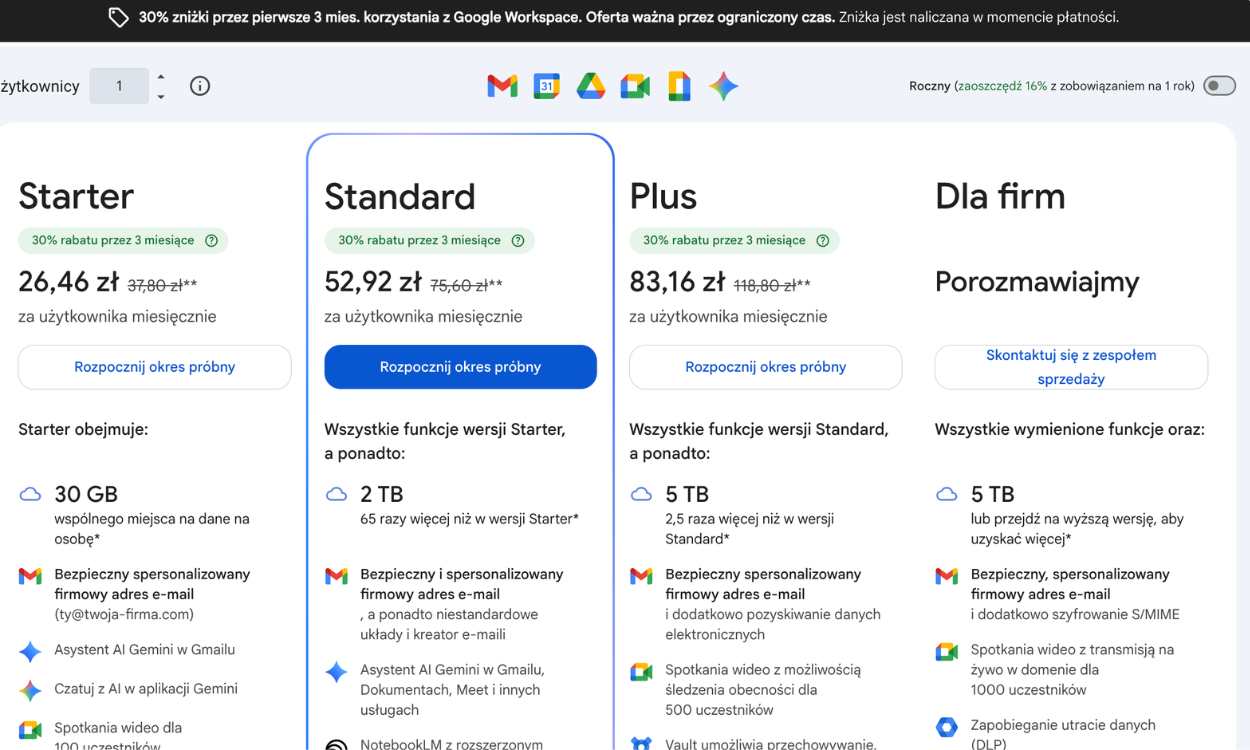Click 'Asystent AI Gemini w Gmailu' in Starter
This screenshot has width=1250, height=750.
[x=145, y=650]
